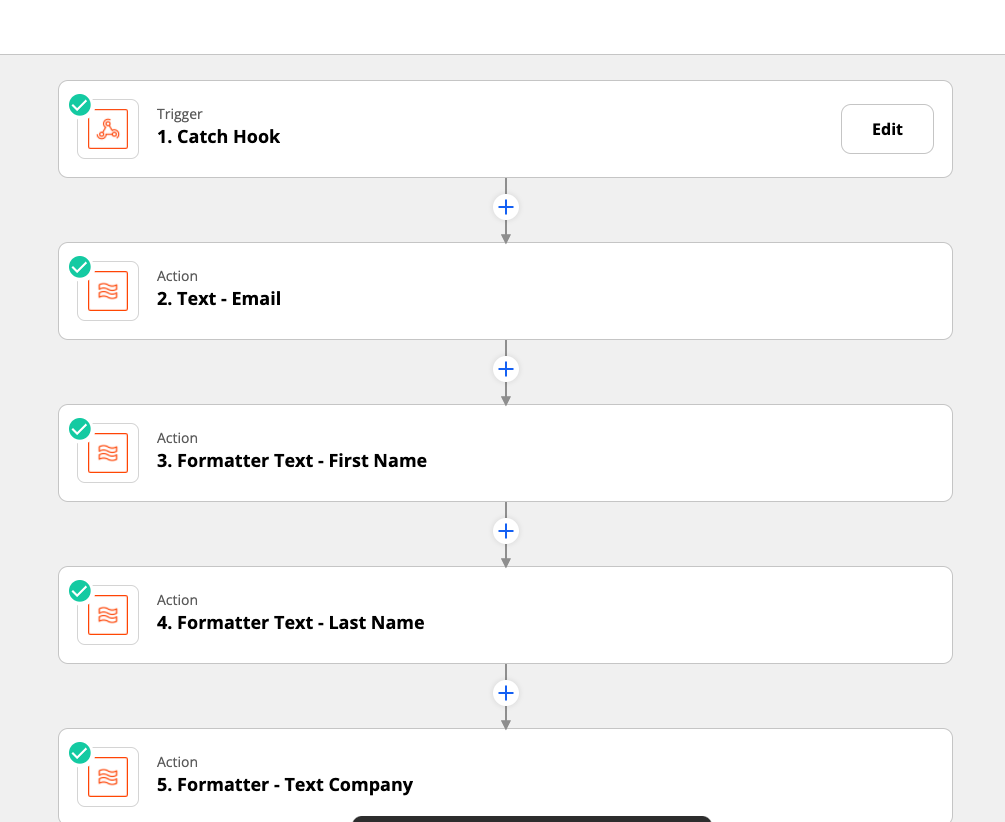Add step after Formatter Text - First Name
This screenshot has height=822, width=1005.
pyautogui.click(x=506, y=531)
